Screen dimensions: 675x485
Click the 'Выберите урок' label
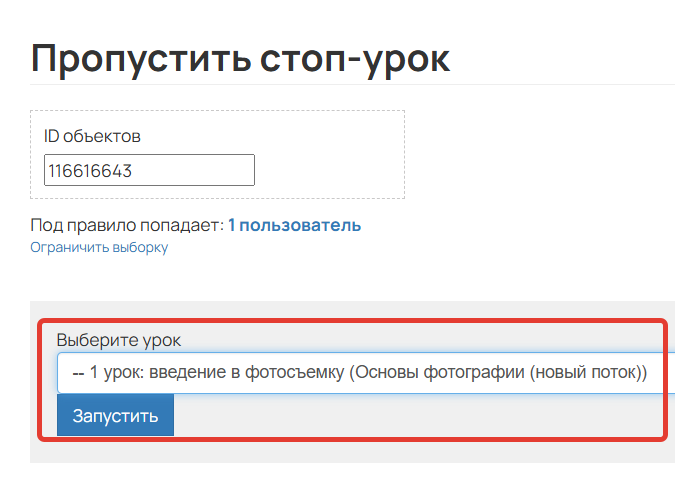pos(119,340)
